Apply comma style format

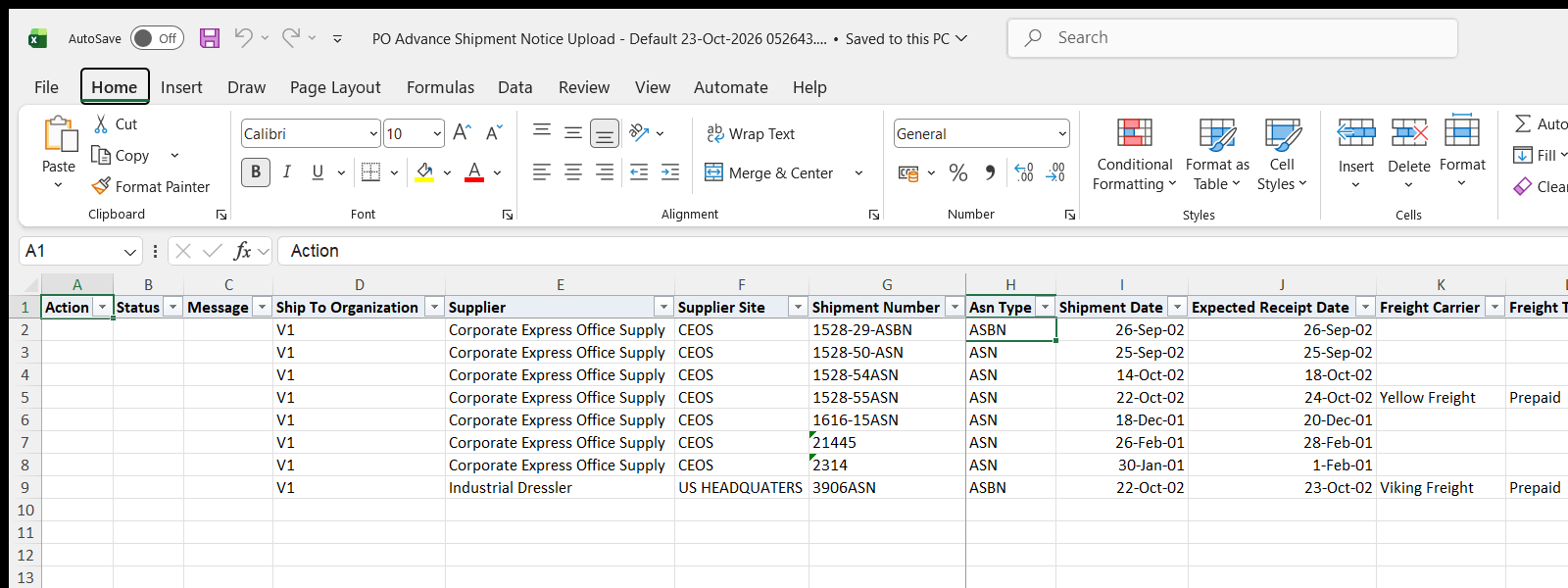[x=990, y=172]
